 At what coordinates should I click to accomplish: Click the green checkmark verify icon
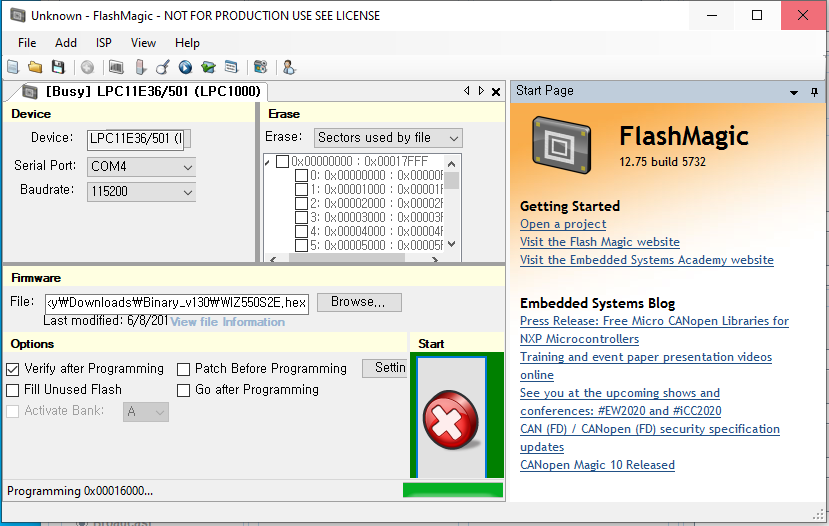[208, 67]
